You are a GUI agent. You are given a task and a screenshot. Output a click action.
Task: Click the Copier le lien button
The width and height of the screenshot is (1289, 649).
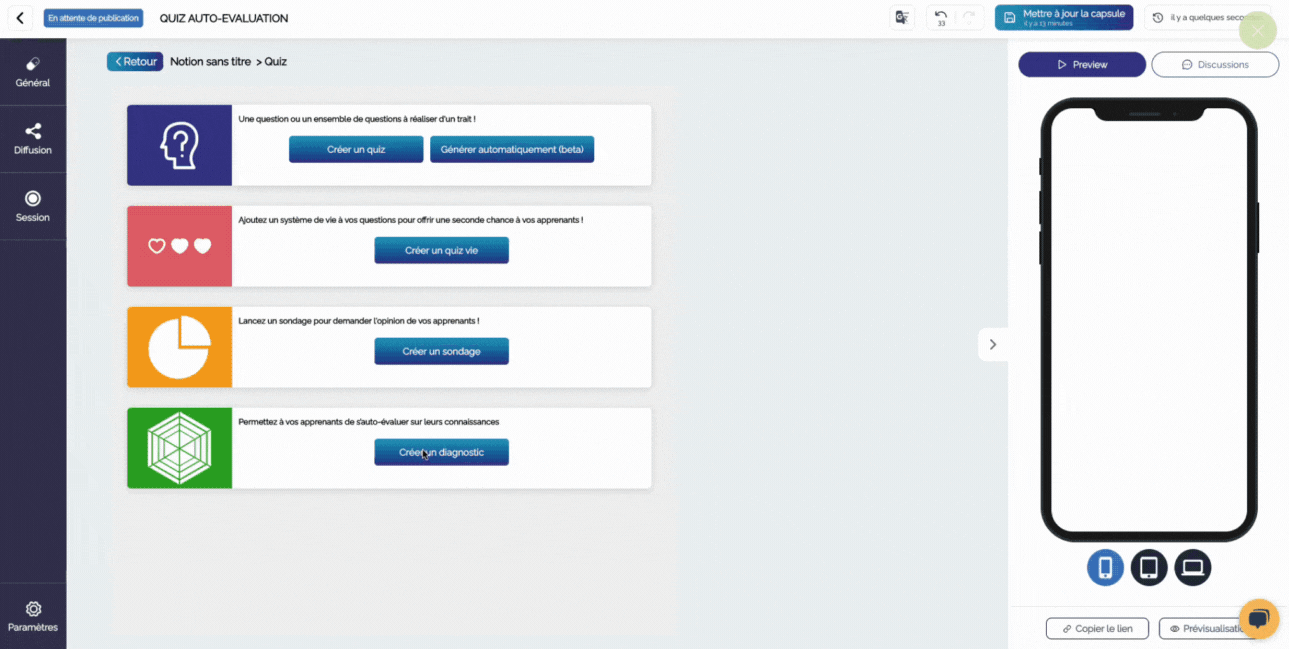[1097, 628]
